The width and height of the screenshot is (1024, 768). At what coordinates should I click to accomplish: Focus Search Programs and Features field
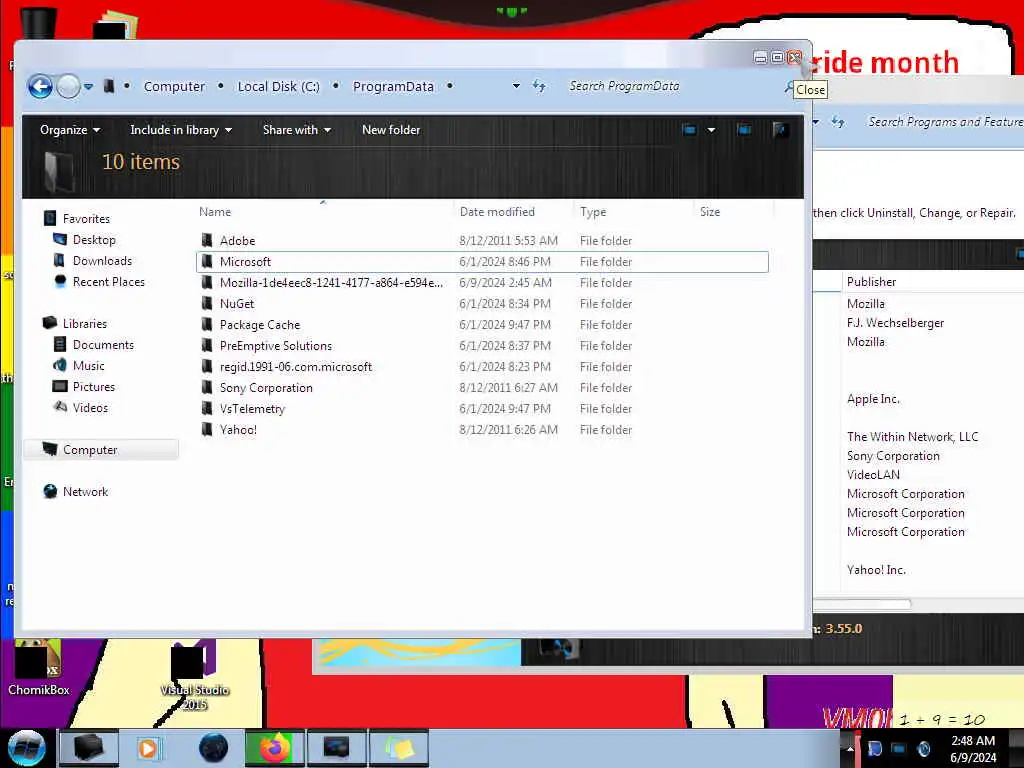click(945, 121)
